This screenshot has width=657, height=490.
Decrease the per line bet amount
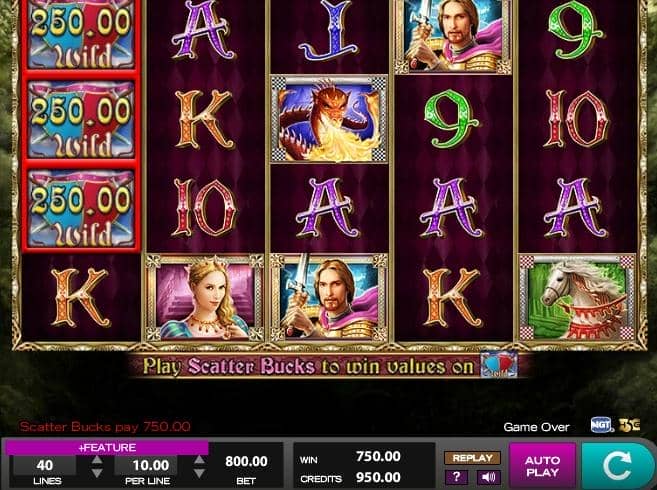click(199, 473)
